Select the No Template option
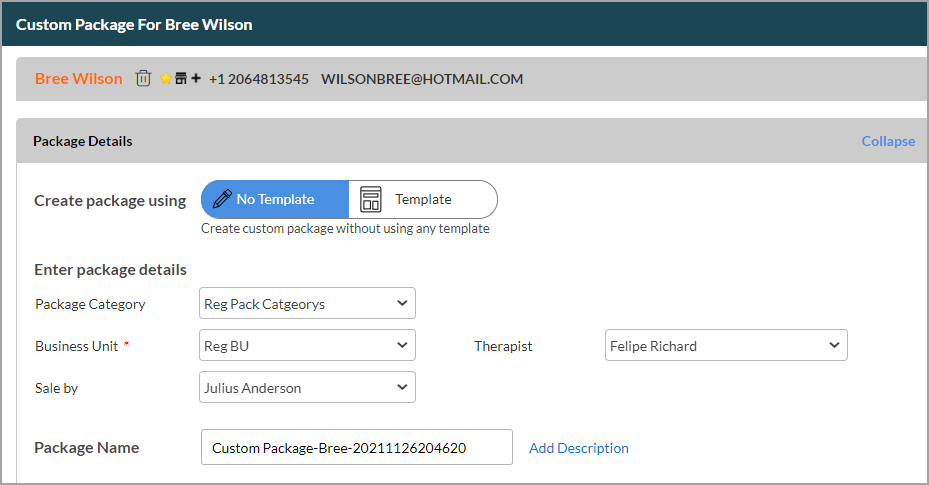This screenshot has height=485, width=929. click(275, 200)
